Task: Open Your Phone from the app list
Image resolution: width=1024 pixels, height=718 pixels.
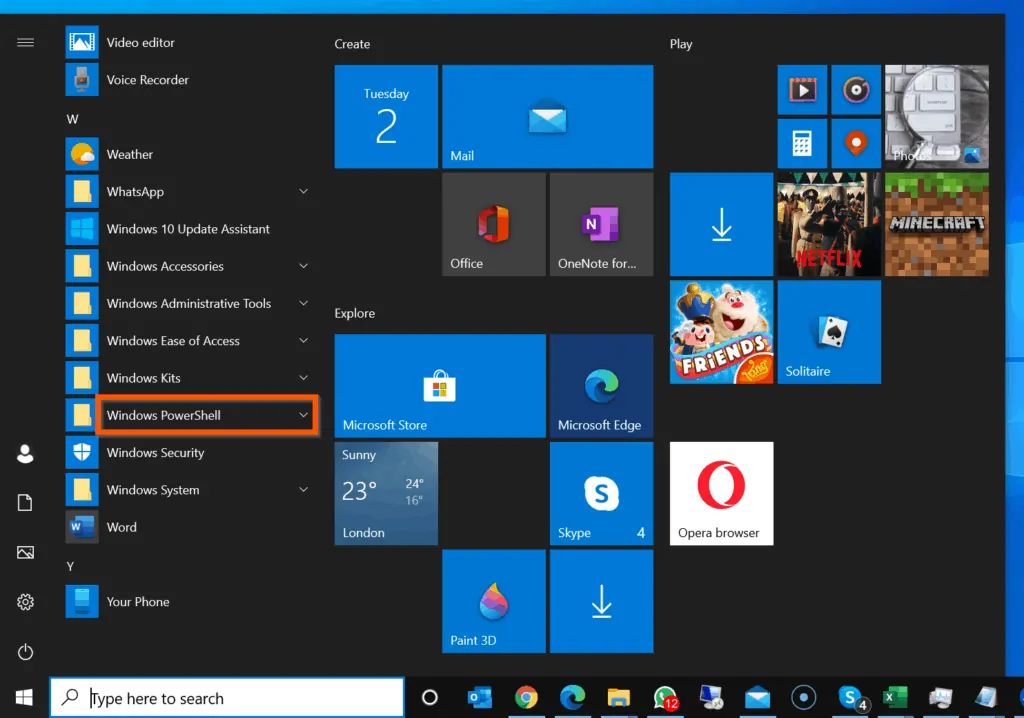Action: click(189, 601)
